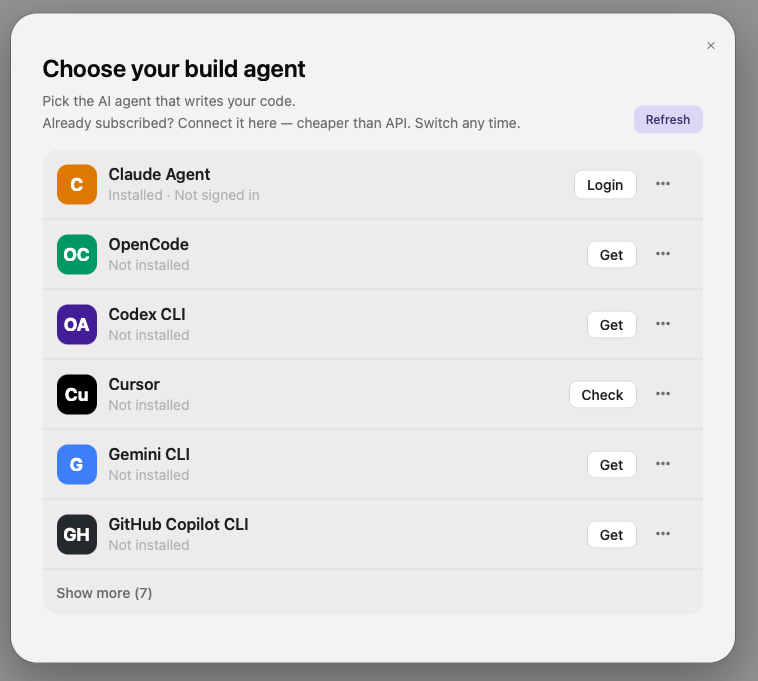Image resolution: width=758 pixels, height=681 pixels.
Task: Select the Codex CLI name text
Action: coord(147,314)
